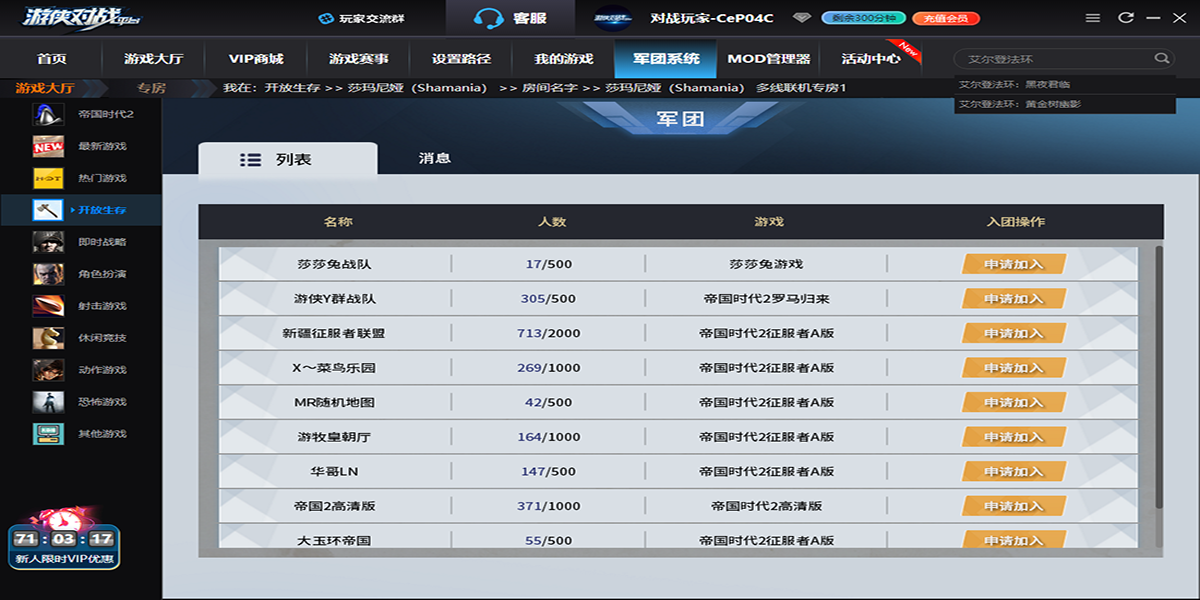Select 休闲竞技 category icon

pos(48,338)
